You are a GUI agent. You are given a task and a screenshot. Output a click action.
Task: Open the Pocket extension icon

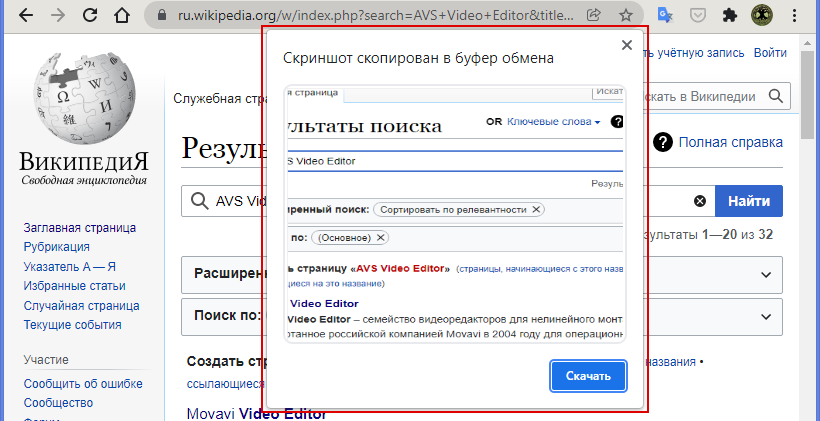697,16
